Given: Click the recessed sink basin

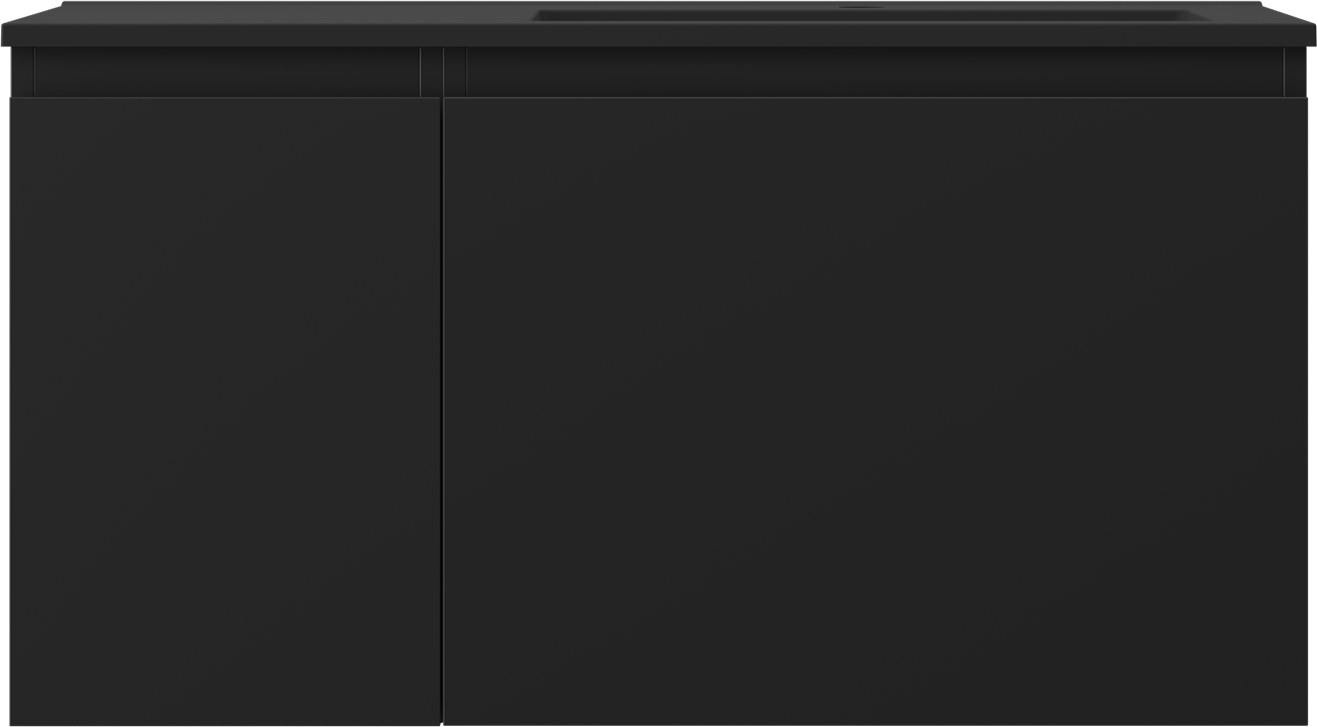Looking at the screenshot, I should coord(862,15).
